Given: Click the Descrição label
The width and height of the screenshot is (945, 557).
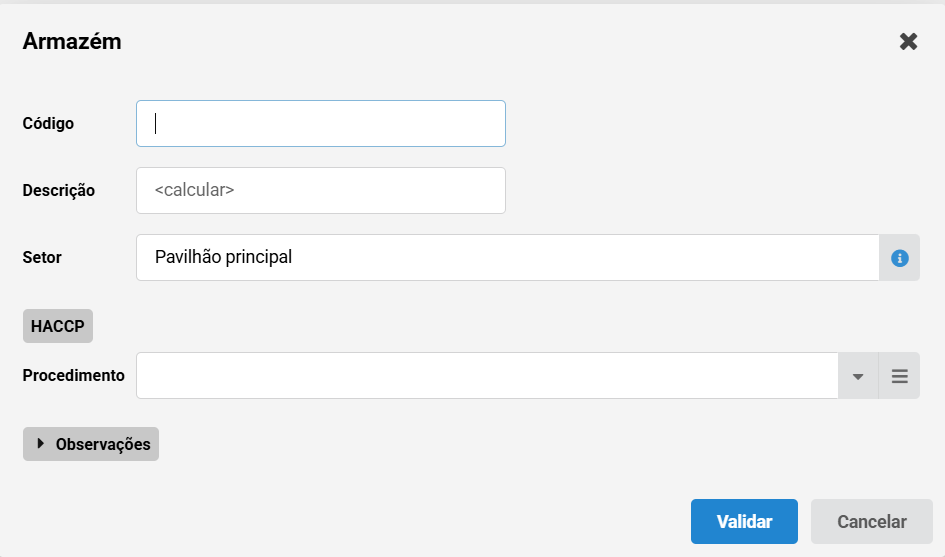Looking at the screenshot, I should (x=58, y=190).
